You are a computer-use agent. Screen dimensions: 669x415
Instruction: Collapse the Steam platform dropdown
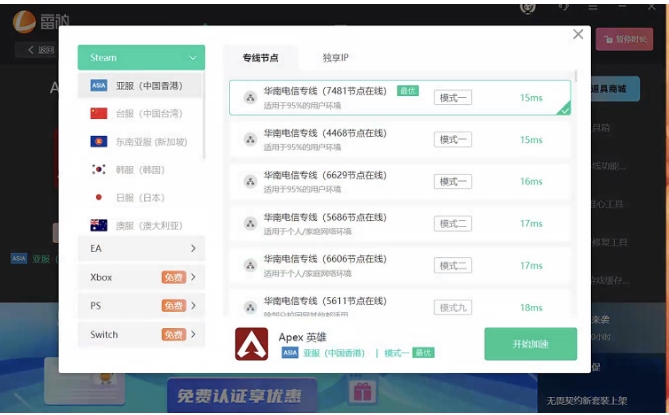(x=141, y=58)
